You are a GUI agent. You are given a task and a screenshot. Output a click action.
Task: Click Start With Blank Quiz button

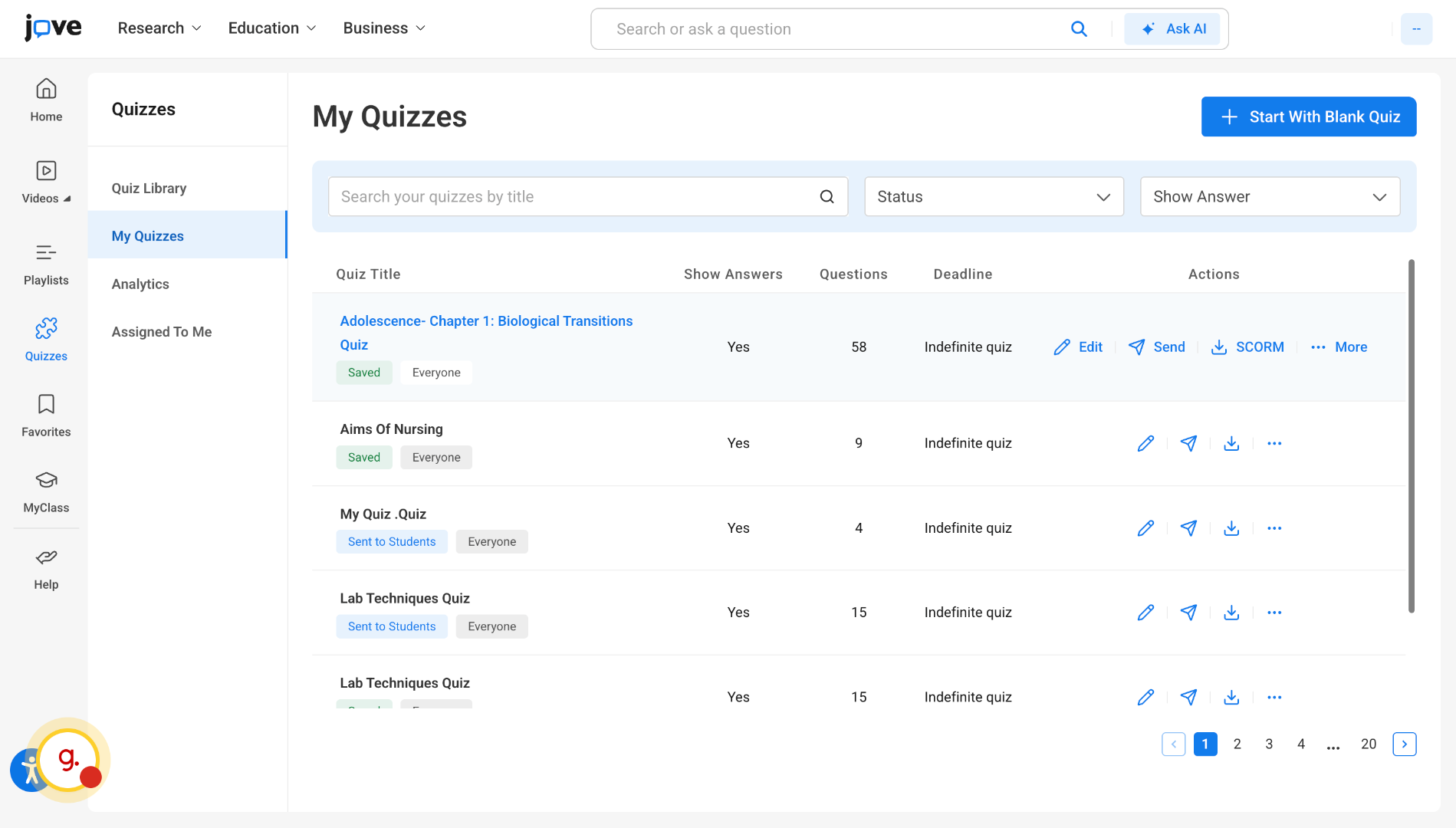pos(1308,117)
